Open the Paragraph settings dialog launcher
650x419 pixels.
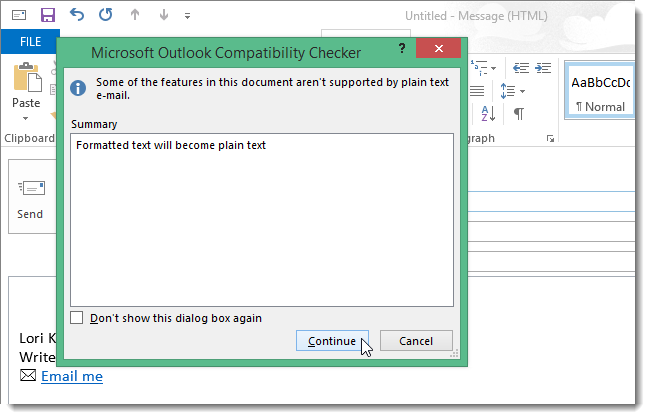pos(550,138)
